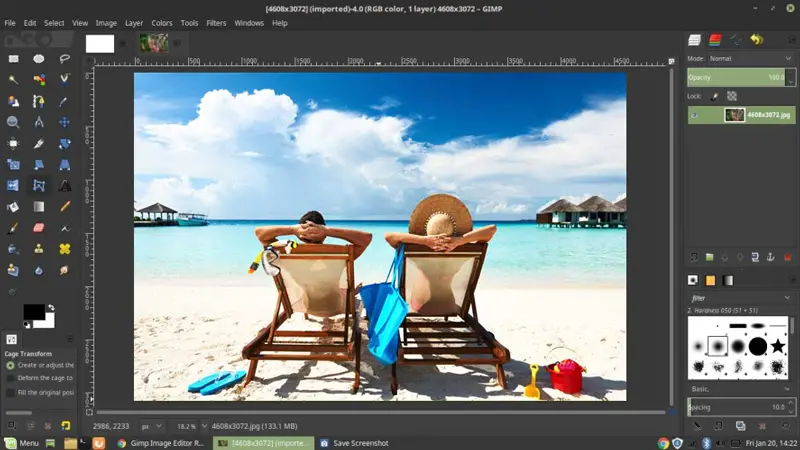800x450 pixels.
Task: Select the Rectangle Select tool
Action: click(x=14, y=59)
